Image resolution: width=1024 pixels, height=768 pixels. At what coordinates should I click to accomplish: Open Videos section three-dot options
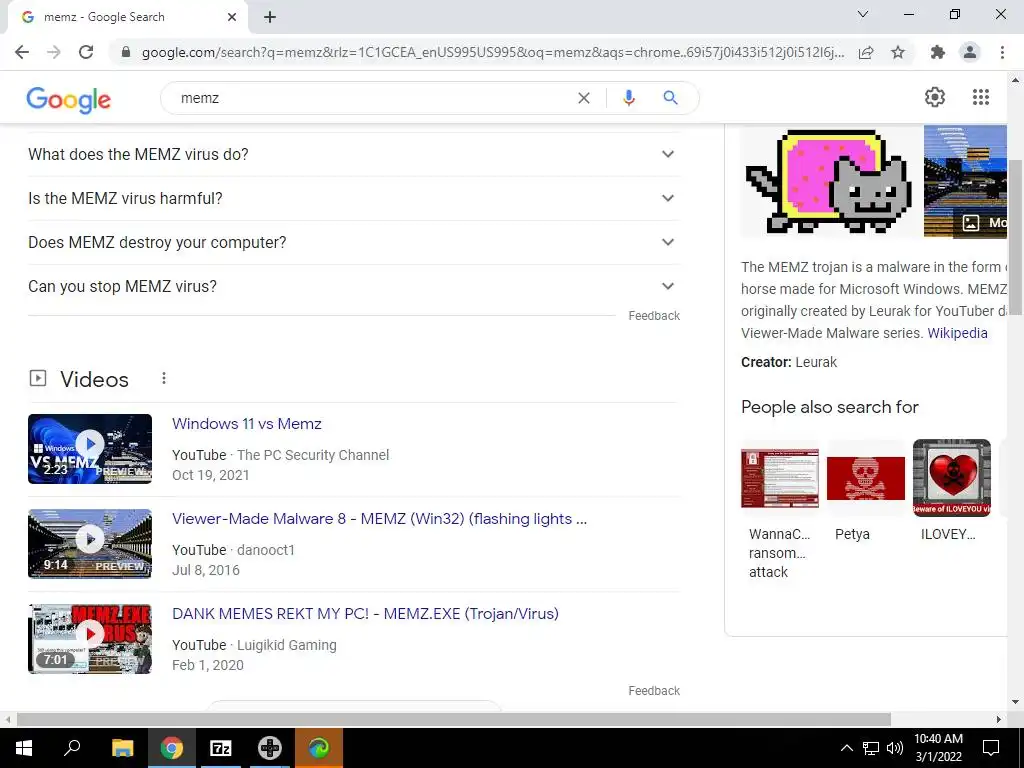(x=164, y=378)
